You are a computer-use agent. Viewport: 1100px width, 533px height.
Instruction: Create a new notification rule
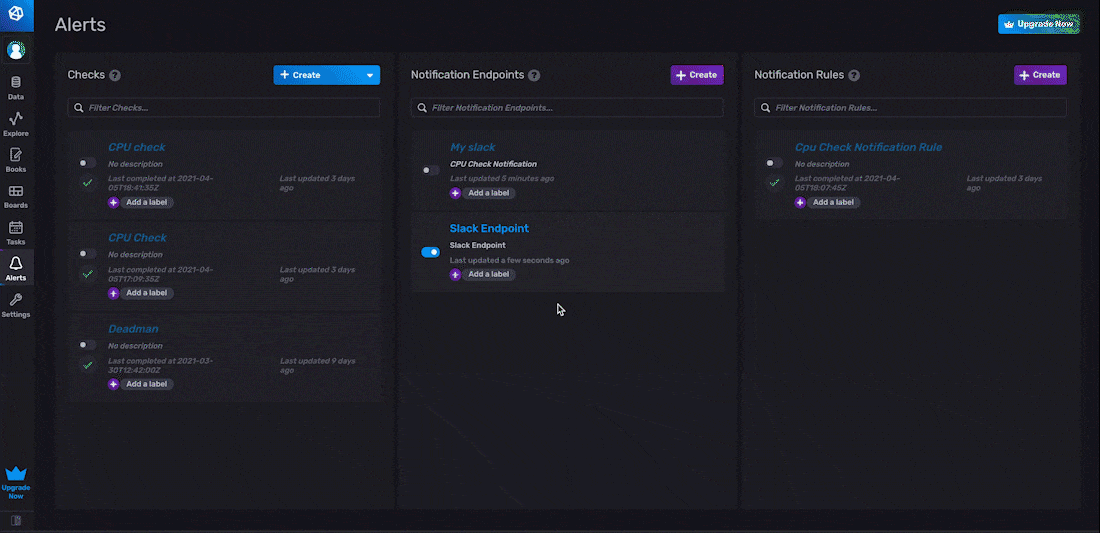pos(1040,75)
